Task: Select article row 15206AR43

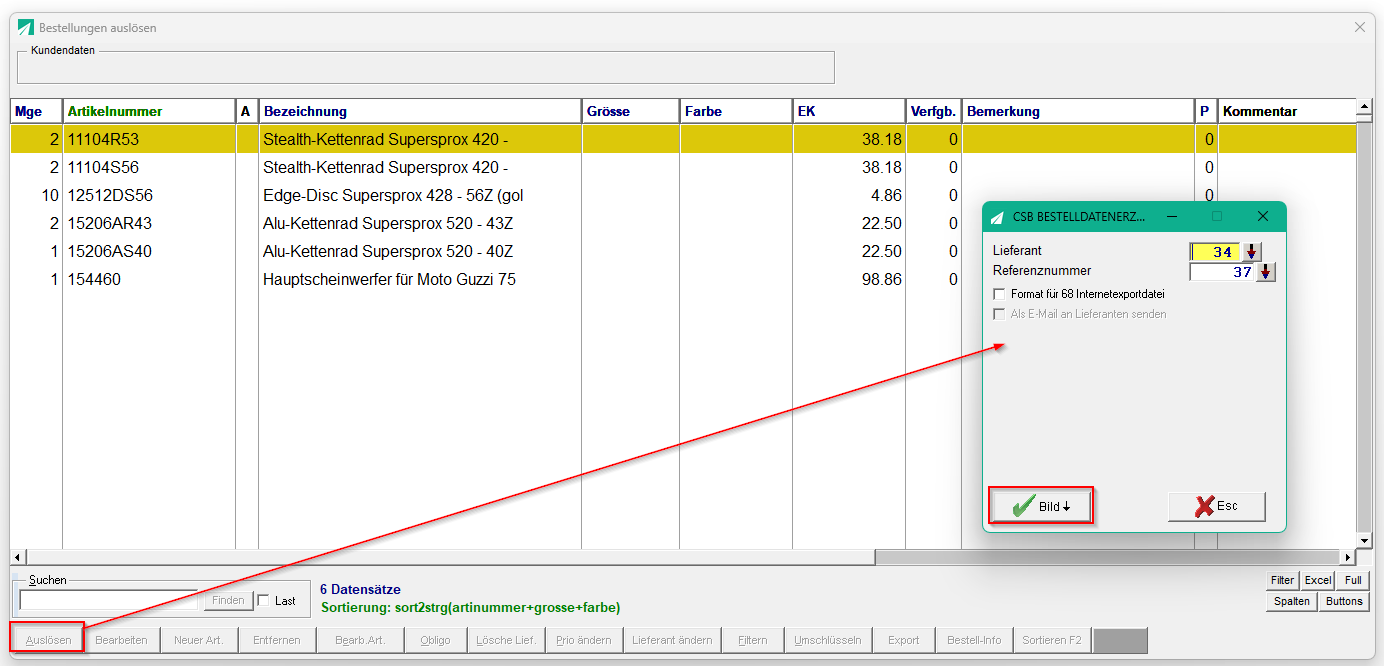Action: (683, 223)
